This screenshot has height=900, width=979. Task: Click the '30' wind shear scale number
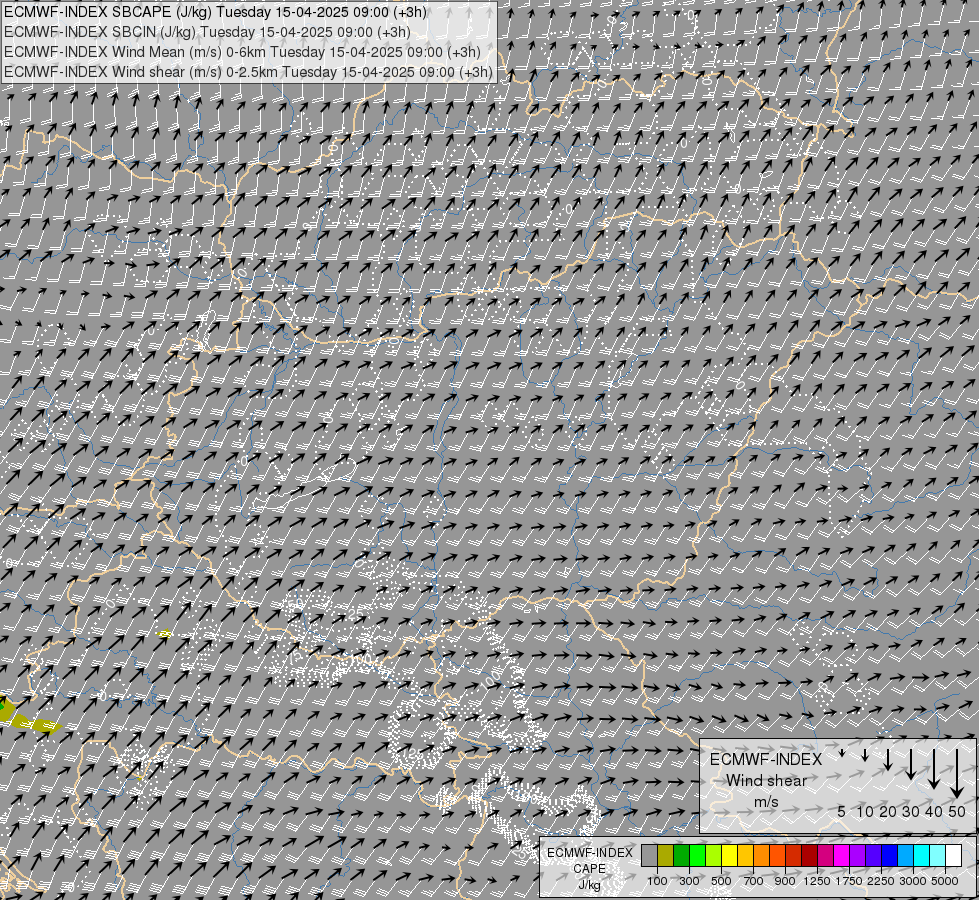911,811
